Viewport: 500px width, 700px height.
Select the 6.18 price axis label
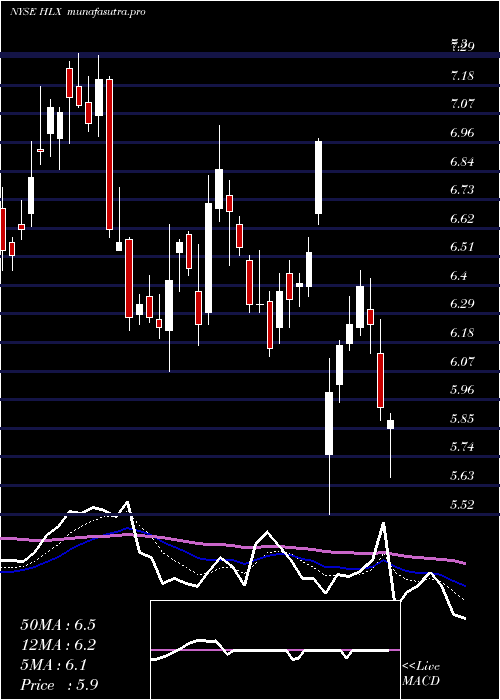coord(462,333)
